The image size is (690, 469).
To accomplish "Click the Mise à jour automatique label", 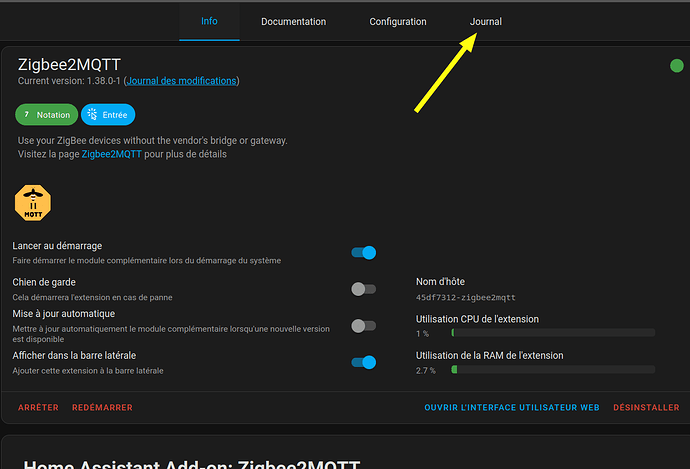I will (63, 314).
